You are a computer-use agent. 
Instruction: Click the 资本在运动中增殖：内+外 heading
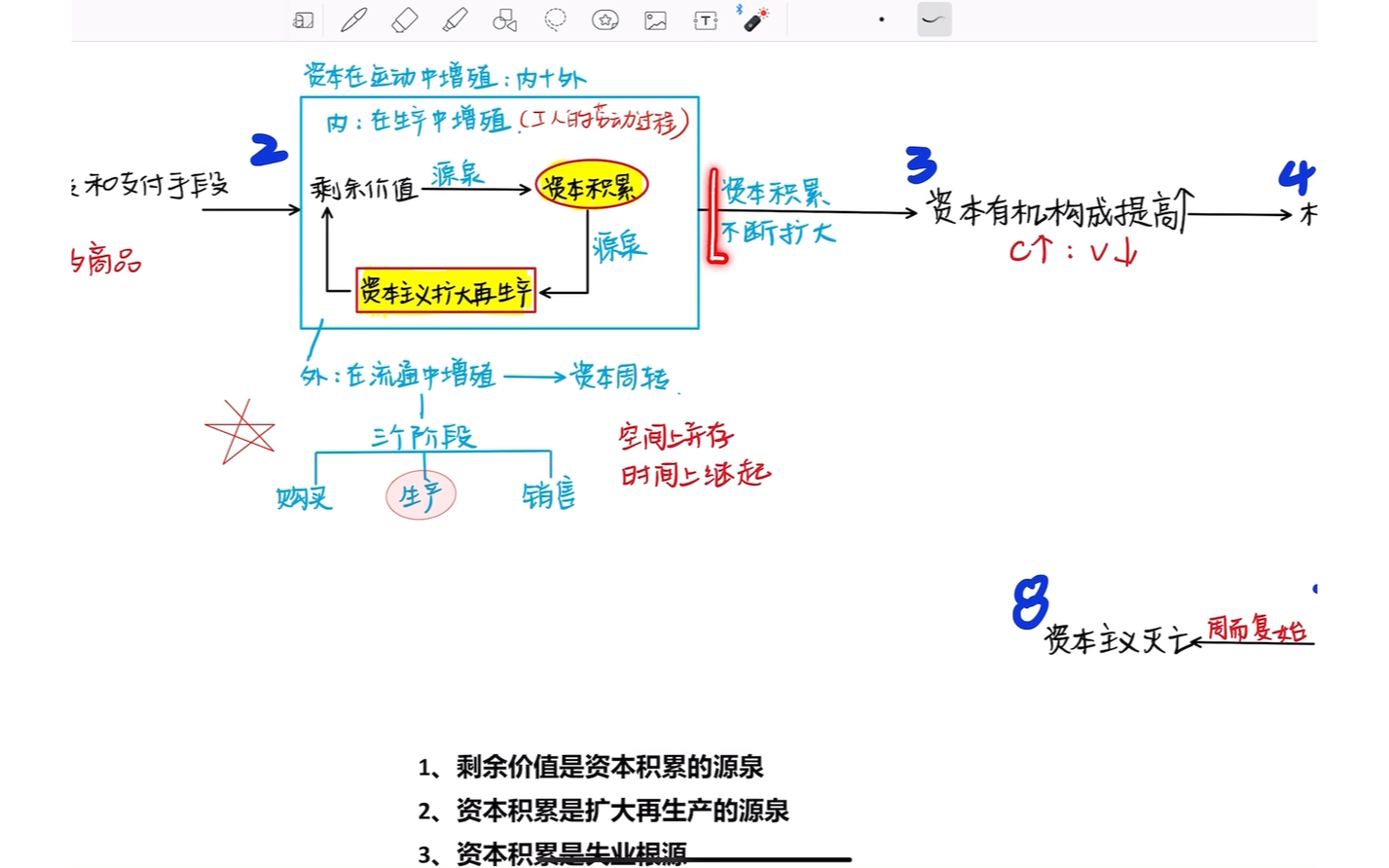pos(445,76)
